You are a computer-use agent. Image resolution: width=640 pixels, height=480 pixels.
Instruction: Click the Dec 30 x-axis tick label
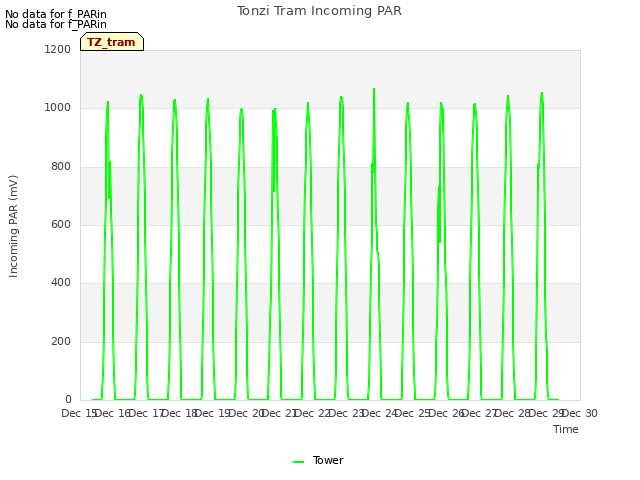pos(580,413)
